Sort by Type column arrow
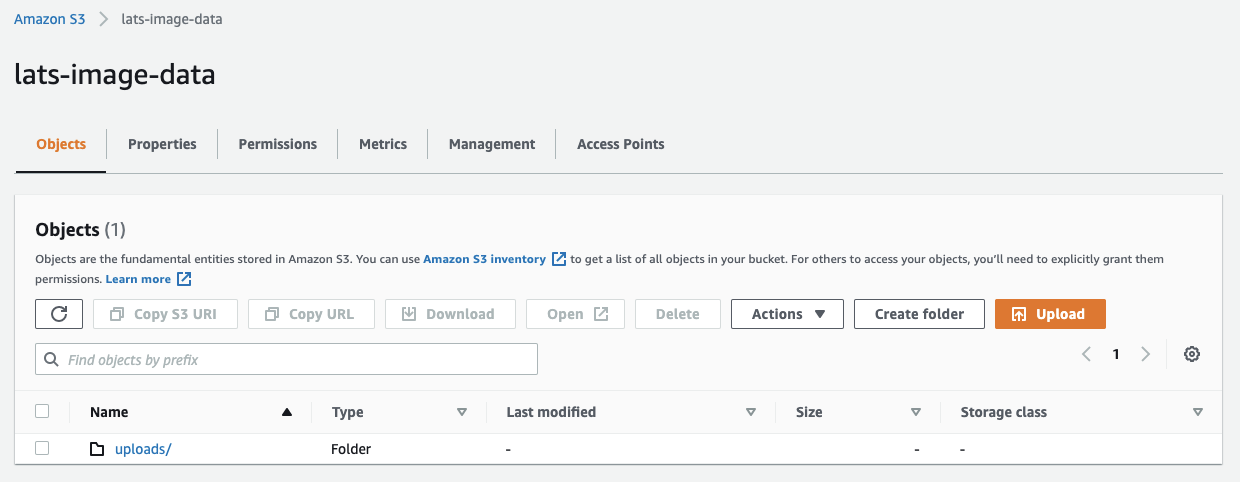1240x482 pixels. [462, 412]
